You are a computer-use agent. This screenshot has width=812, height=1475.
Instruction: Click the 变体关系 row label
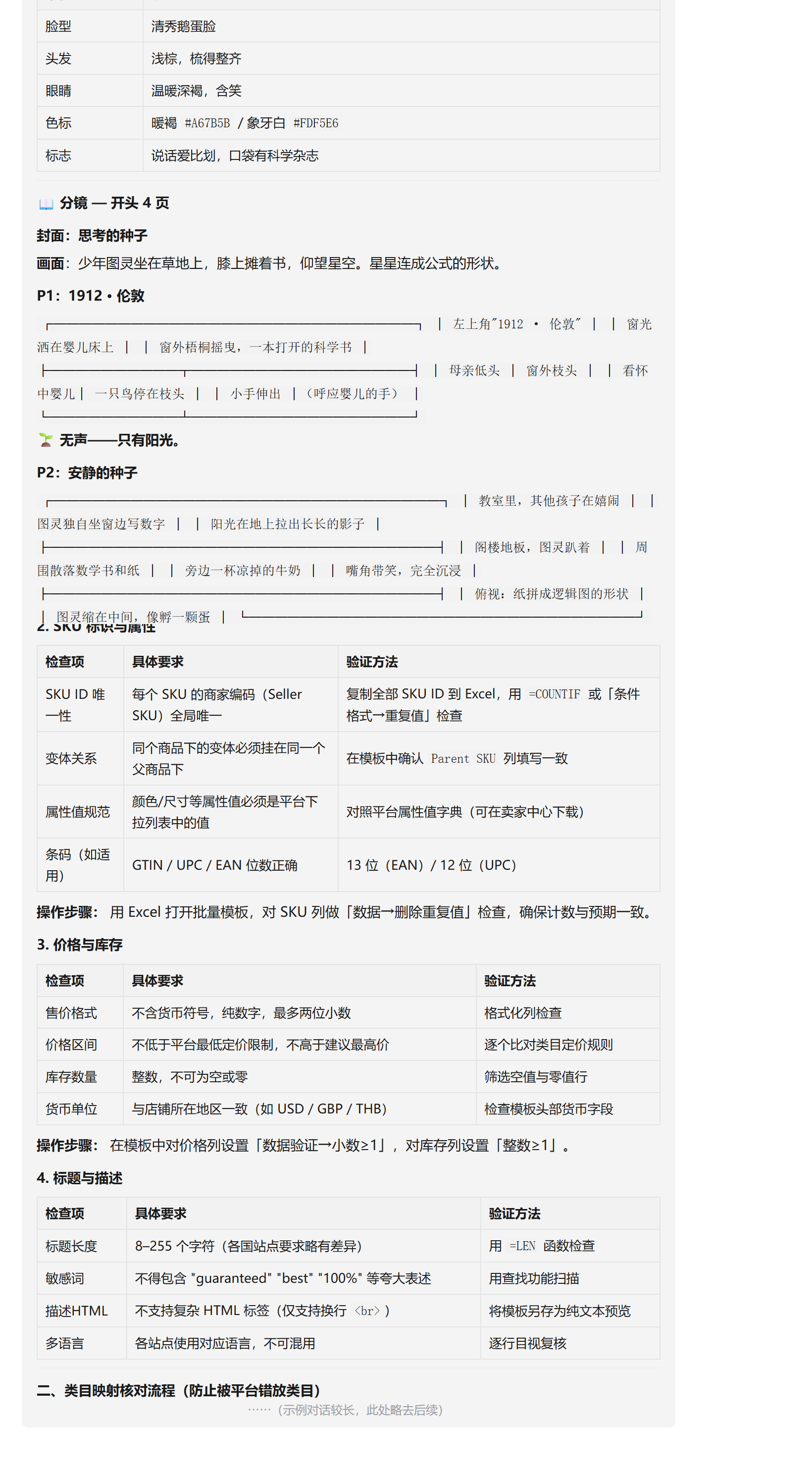point(81,759)
